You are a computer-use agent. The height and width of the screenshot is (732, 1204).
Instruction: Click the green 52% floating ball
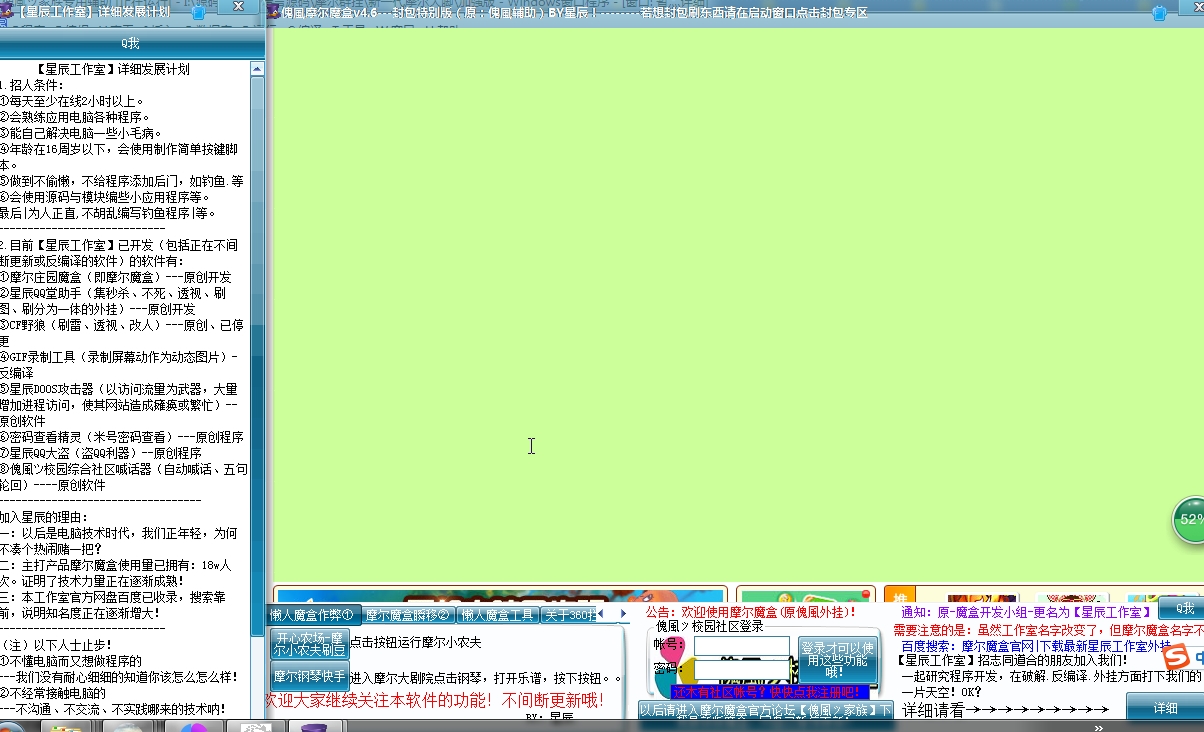point(1190,520)
